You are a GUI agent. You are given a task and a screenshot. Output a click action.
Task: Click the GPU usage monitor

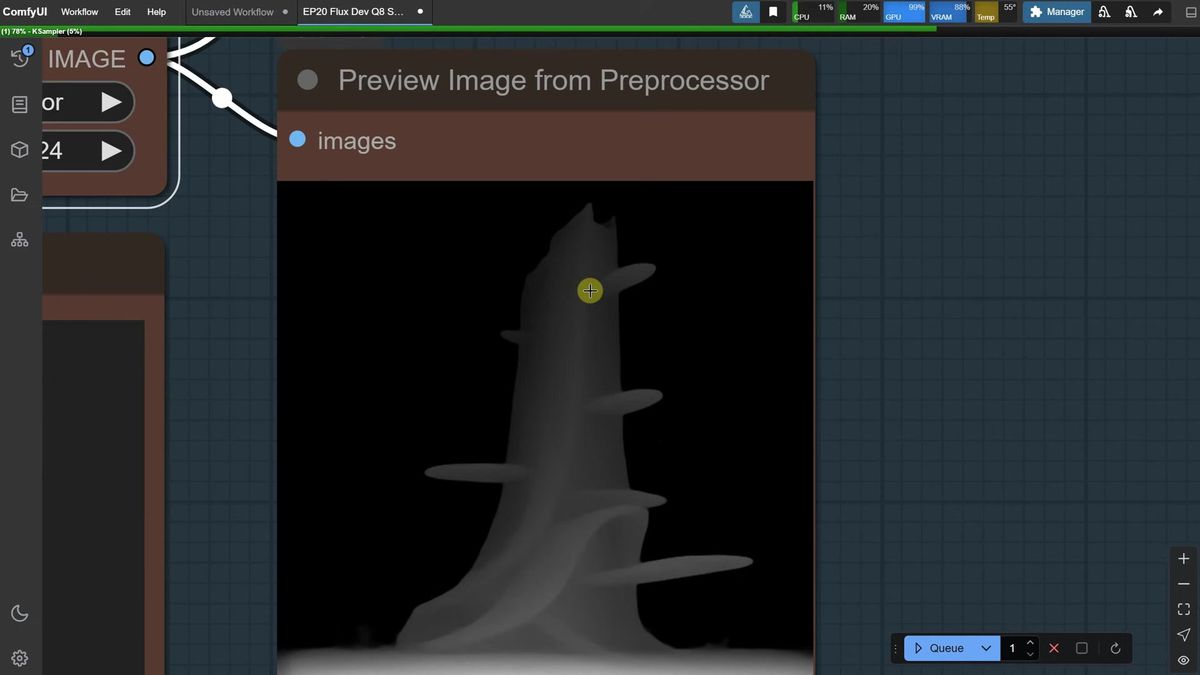(x=905, y=12)
